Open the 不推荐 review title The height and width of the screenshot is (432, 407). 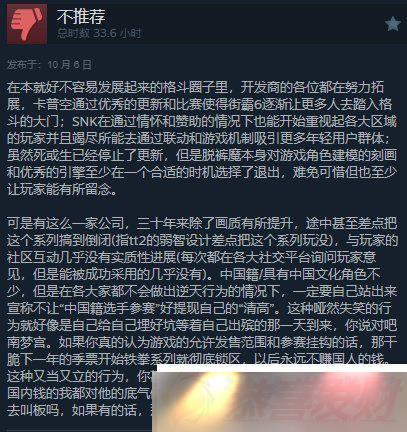pos(81,16)
